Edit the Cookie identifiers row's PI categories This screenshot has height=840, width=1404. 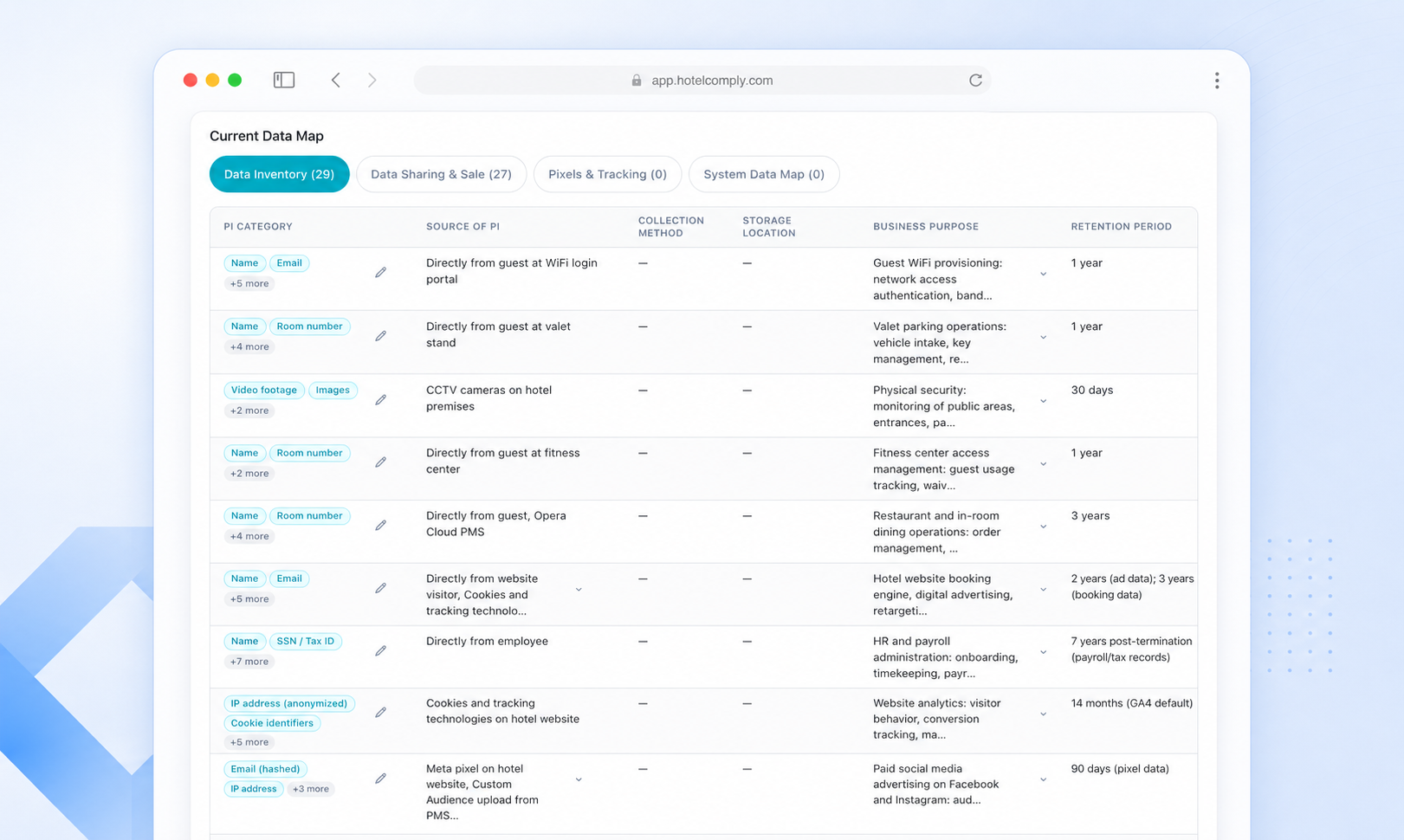coord(380,713)
